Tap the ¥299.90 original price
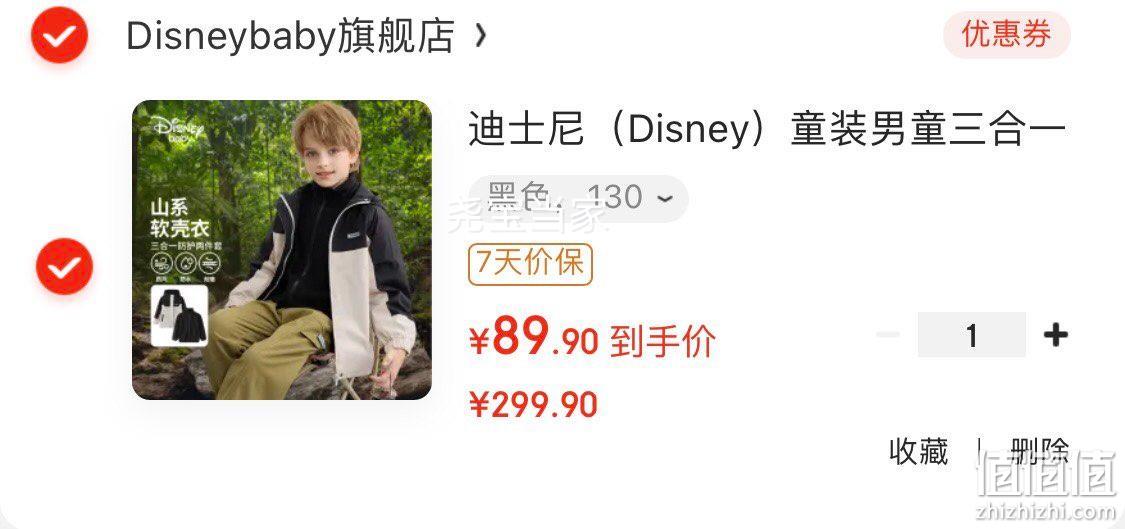 point(533,406)
